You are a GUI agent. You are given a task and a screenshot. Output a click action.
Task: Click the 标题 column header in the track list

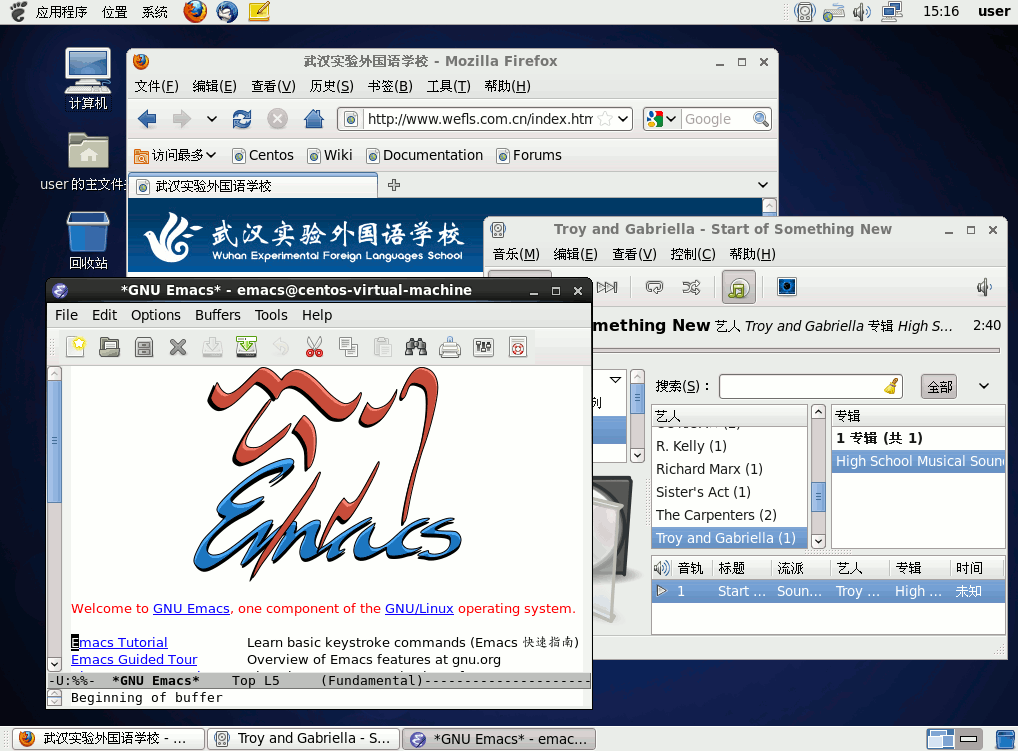point(741,569)
